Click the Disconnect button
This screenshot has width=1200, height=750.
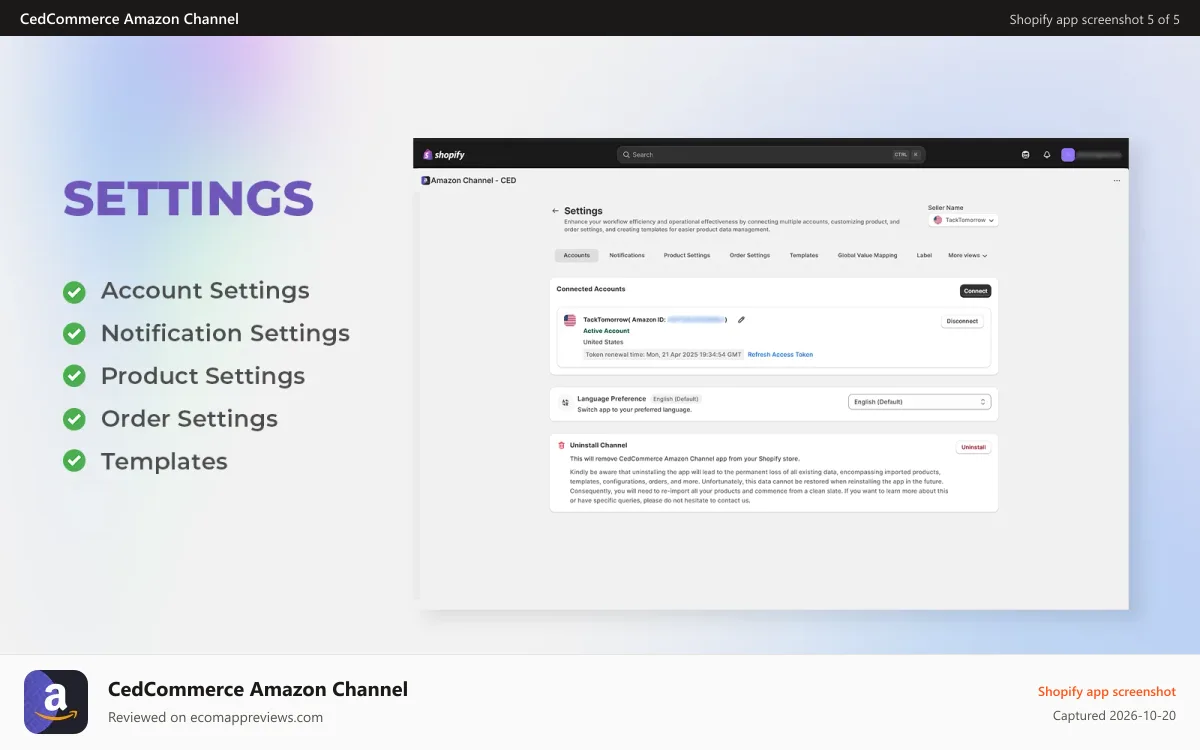(963, 321)
